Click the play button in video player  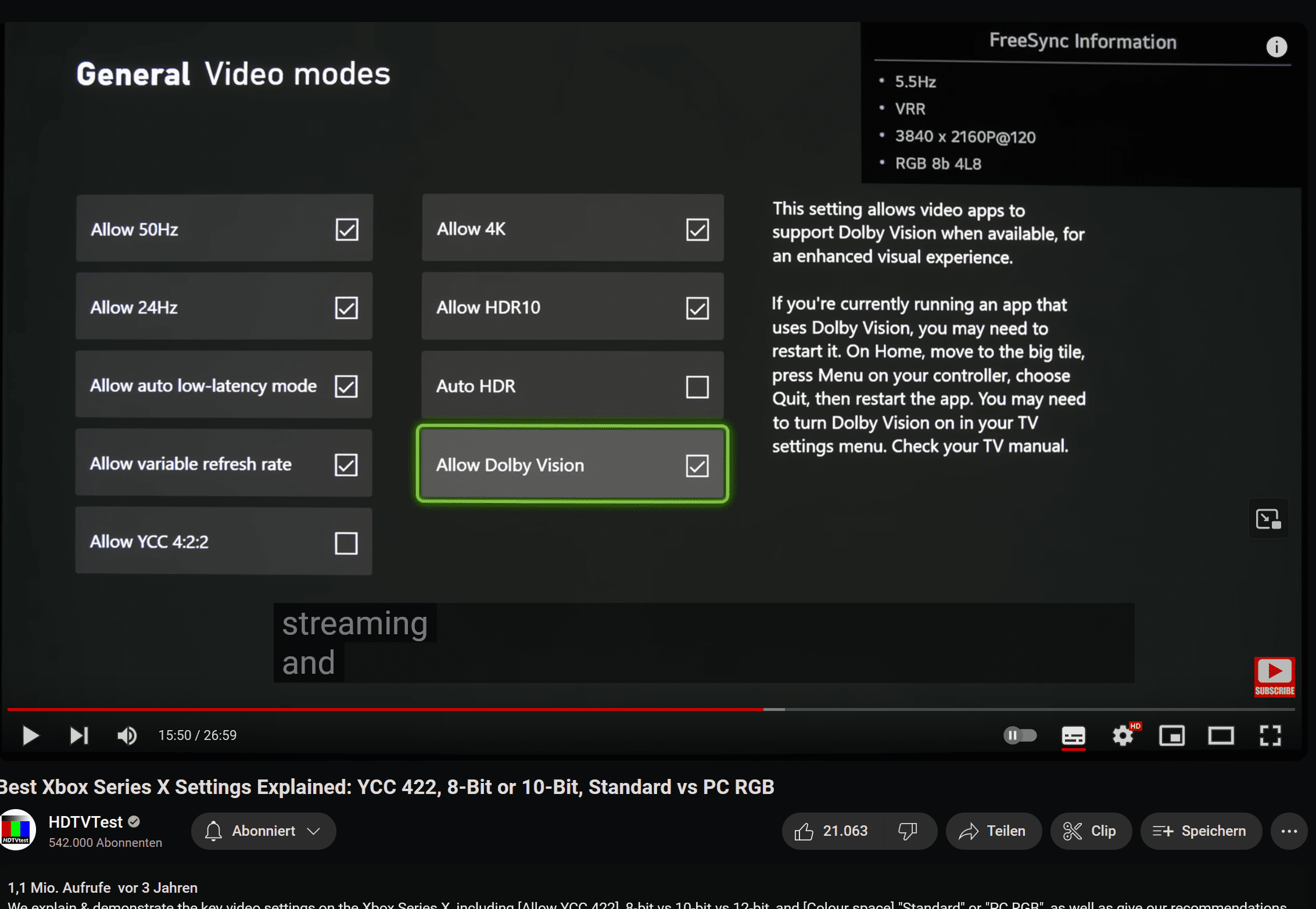pyautogui.click(x=30, y=735)
